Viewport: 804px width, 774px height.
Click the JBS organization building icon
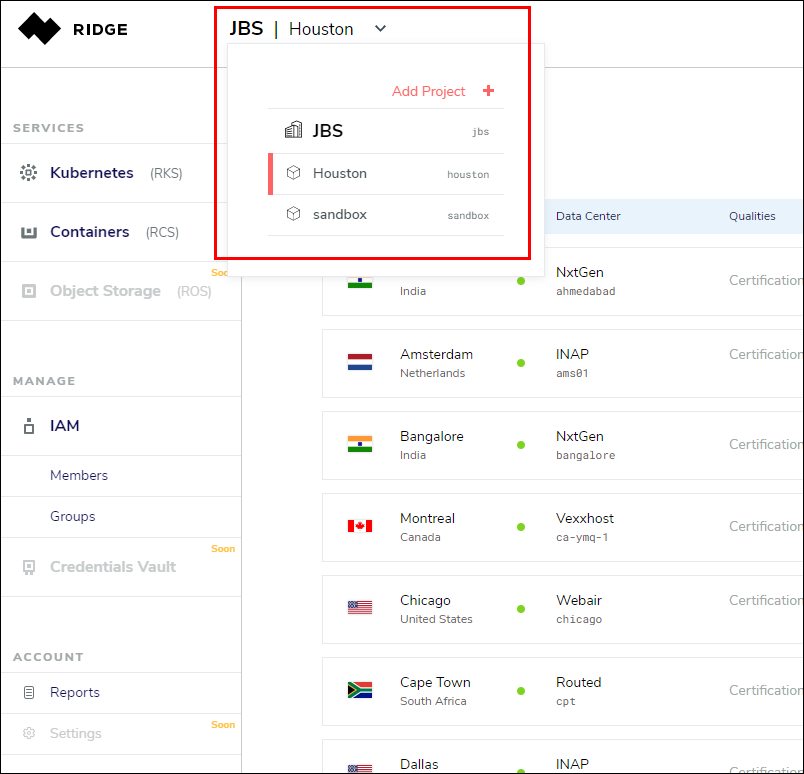293,130
